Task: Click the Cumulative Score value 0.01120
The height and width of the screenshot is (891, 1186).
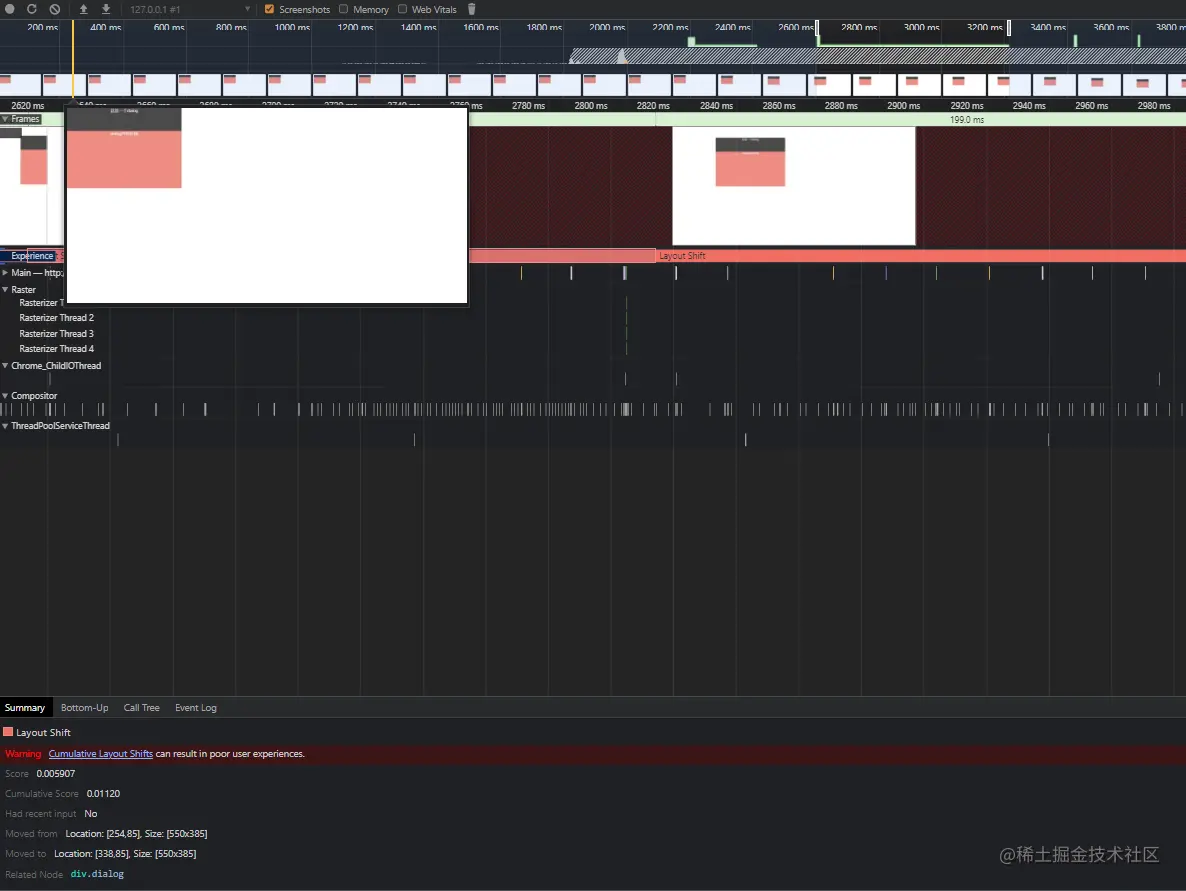Action: pyautogui.click(x=103, y=794)
